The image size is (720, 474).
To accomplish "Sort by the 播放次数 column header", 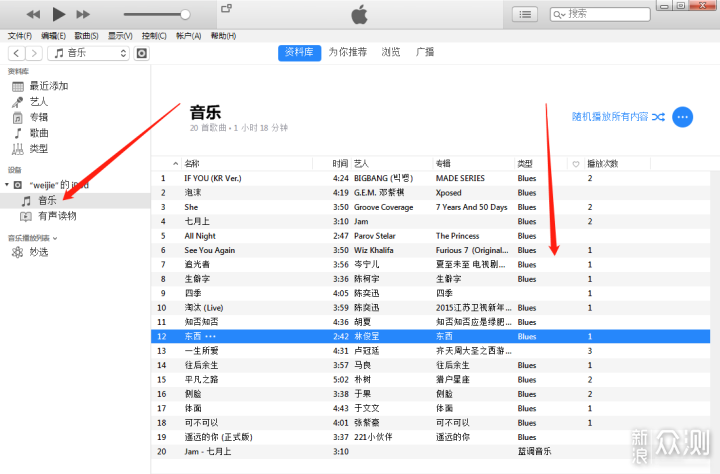I will click(x=602, y=164).
